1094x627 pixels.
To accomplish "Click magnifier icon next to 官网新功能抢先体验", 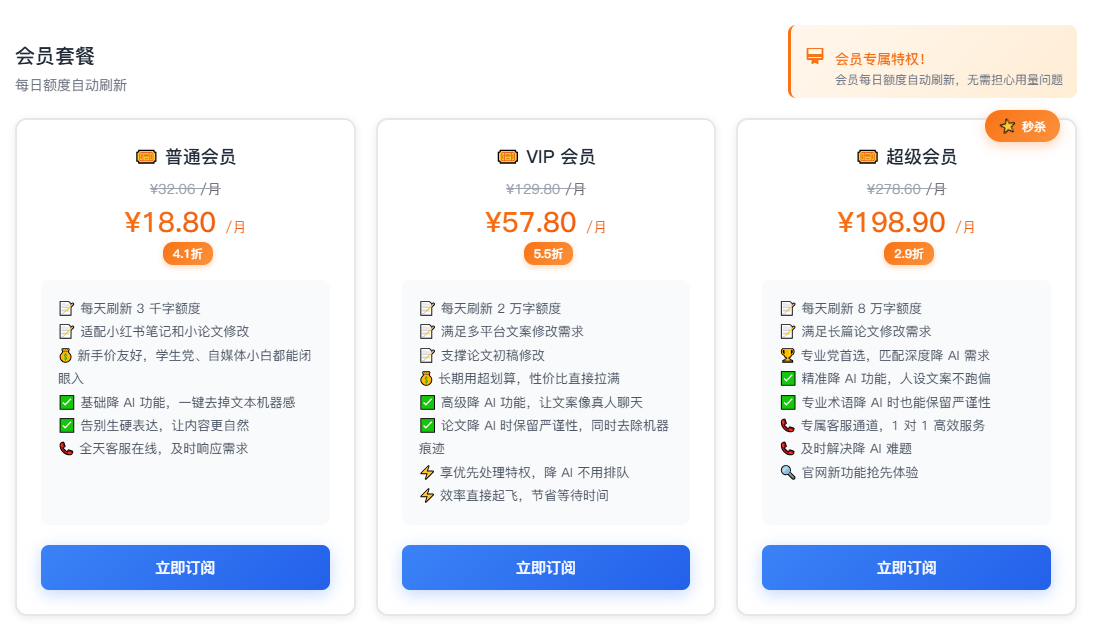I will [x=787, y=472].
